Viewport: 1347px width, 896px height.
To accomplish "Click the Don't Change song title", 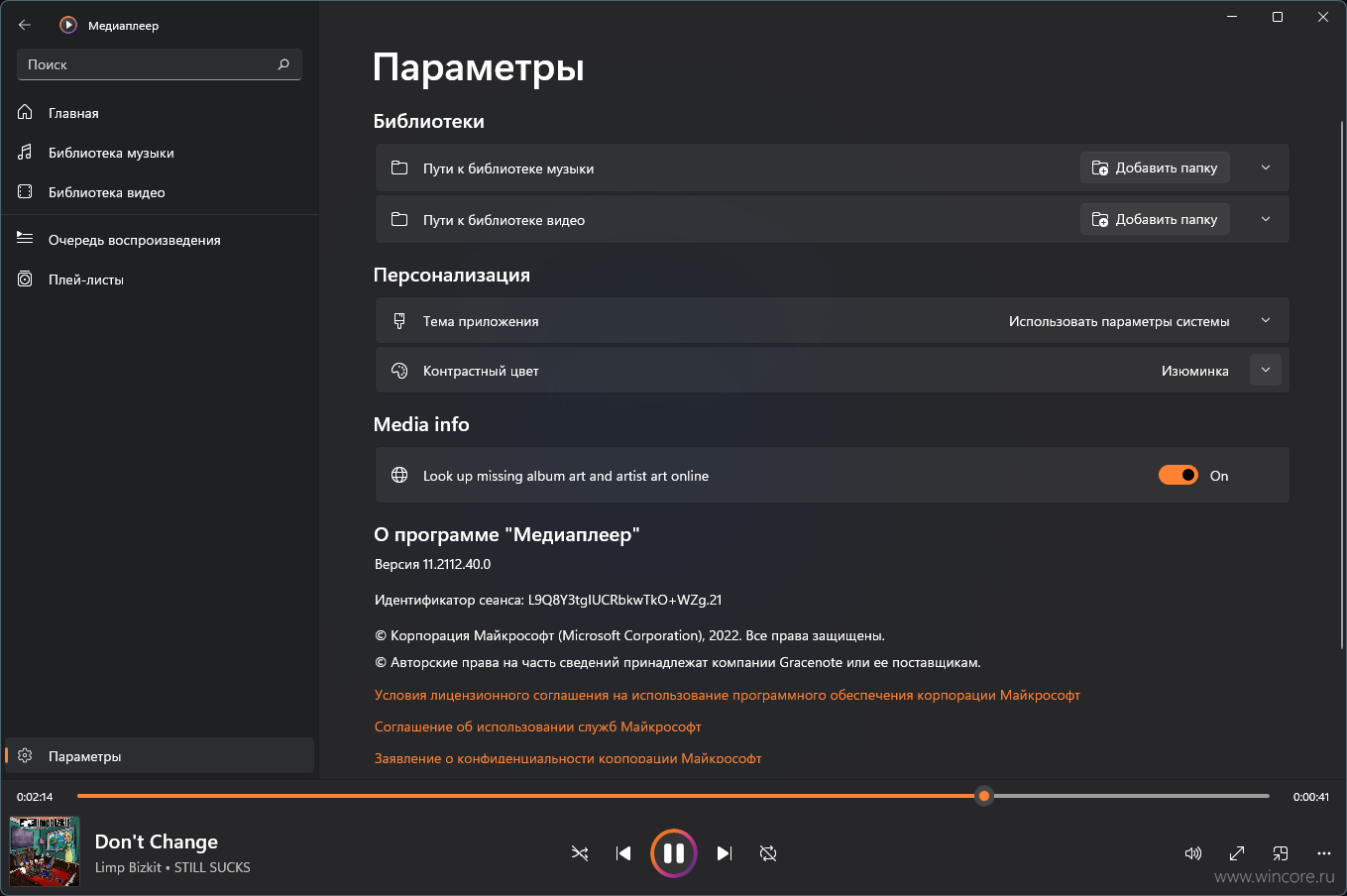I will 157,841.
